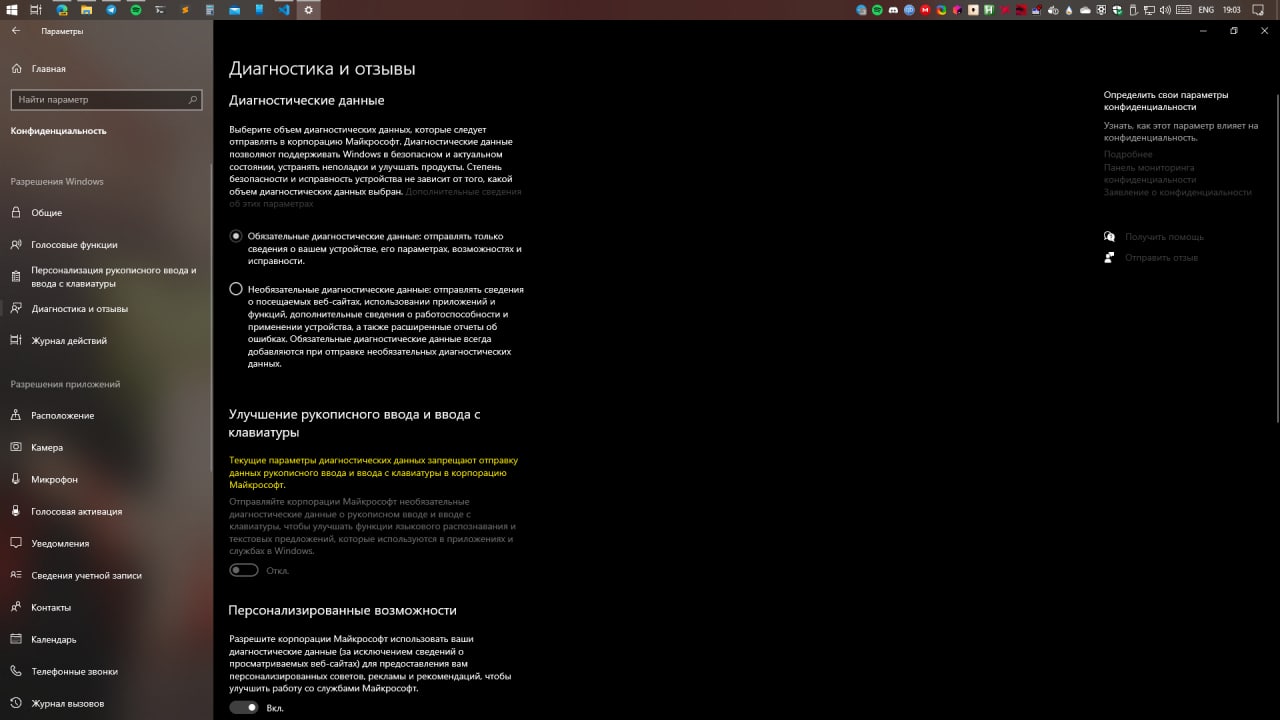The width and height of the screenshot is (1280, 720).
Task: Click the Диагностика и отзывы page title
Action: coord(322,69)
